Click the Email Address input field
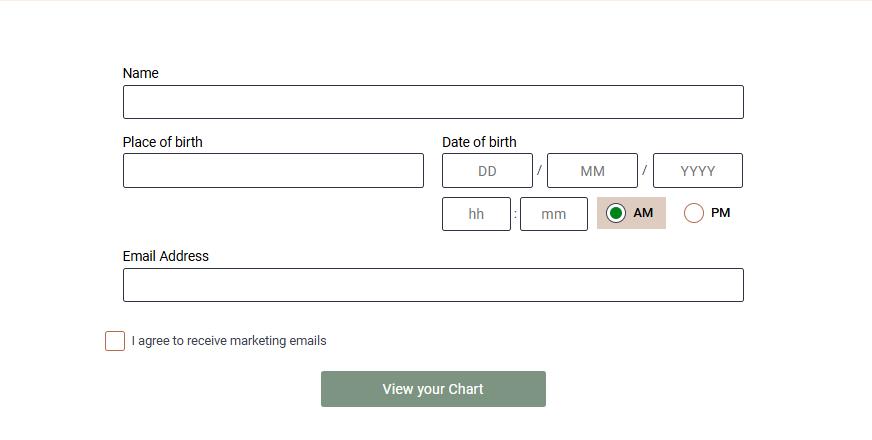Viewport: 872px width, 440px height. (433, 285)
